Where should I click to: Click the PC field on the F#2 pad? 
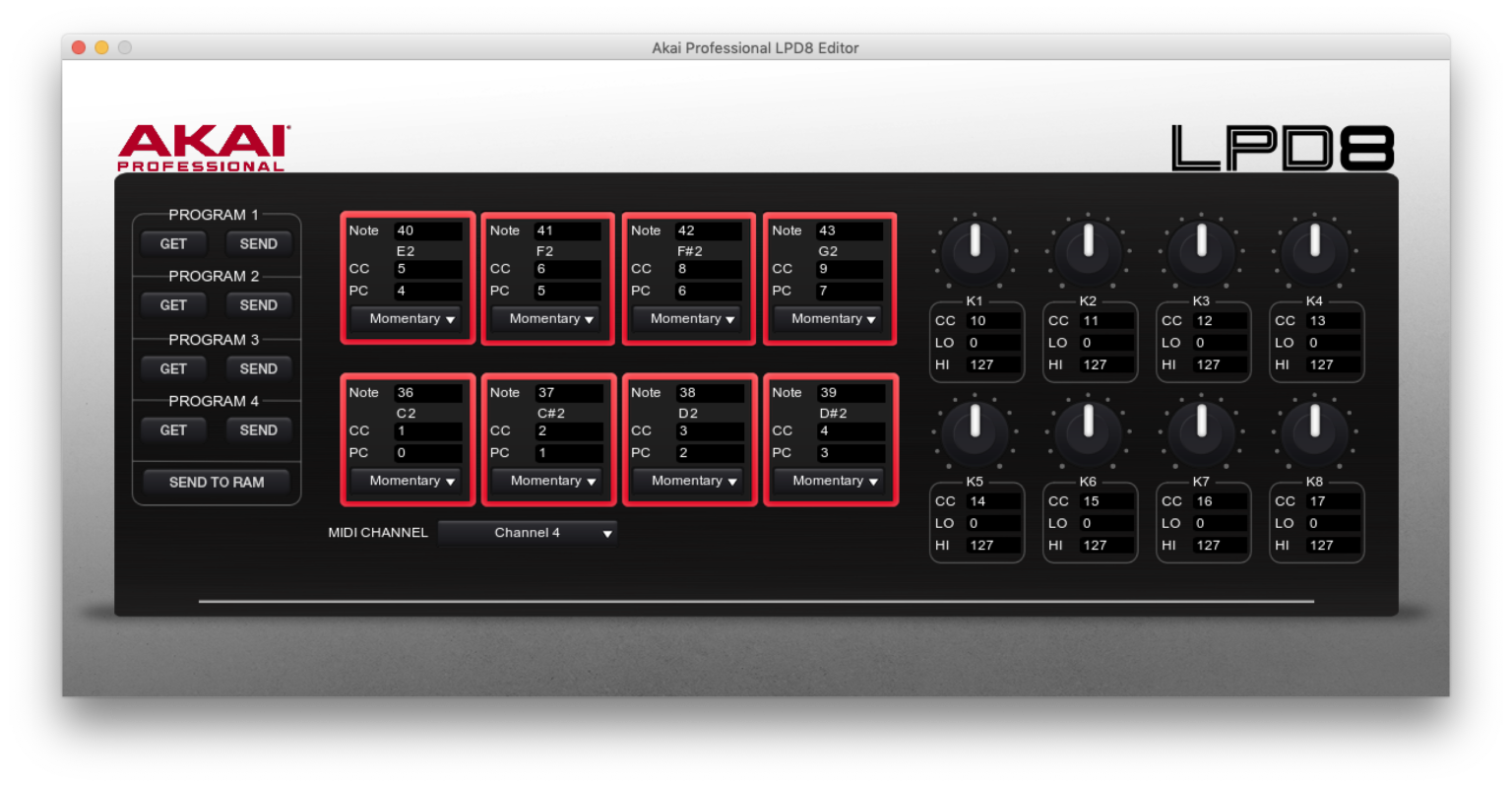(x=709, y=292)
